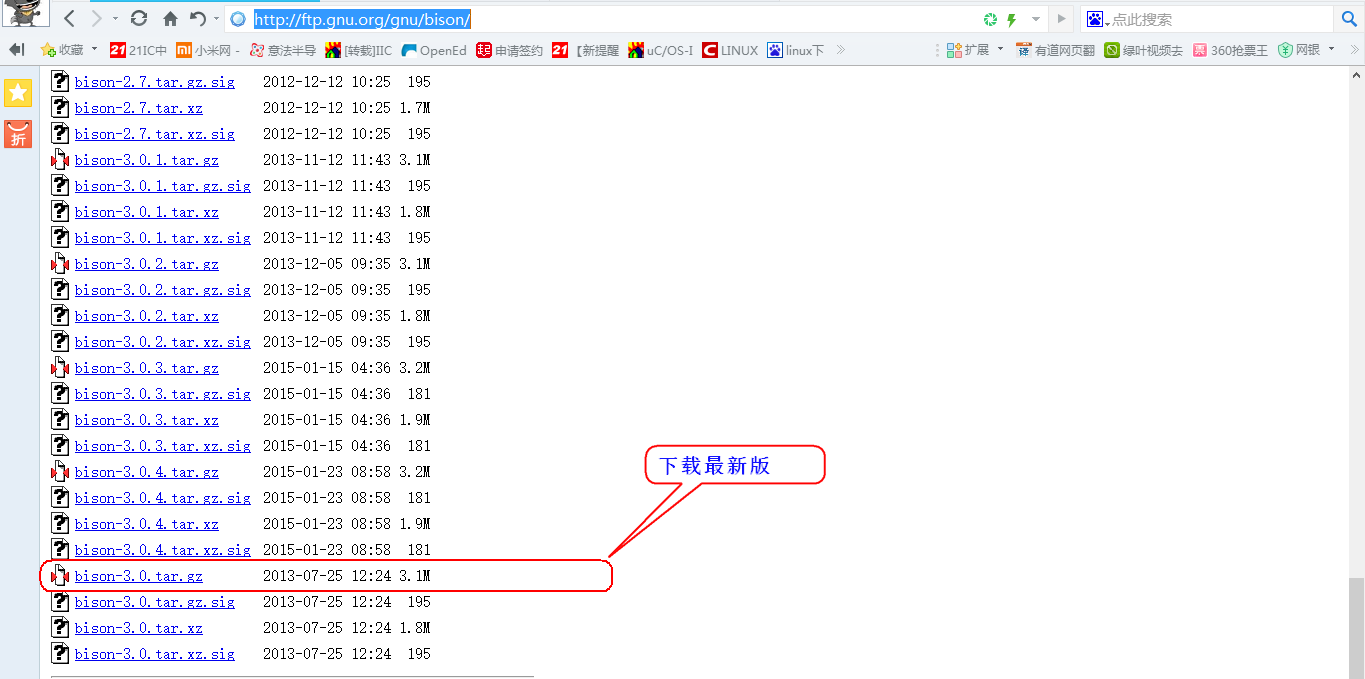
Task: Open the 360抢票王 extension
Action: (x=1230, y=50)
